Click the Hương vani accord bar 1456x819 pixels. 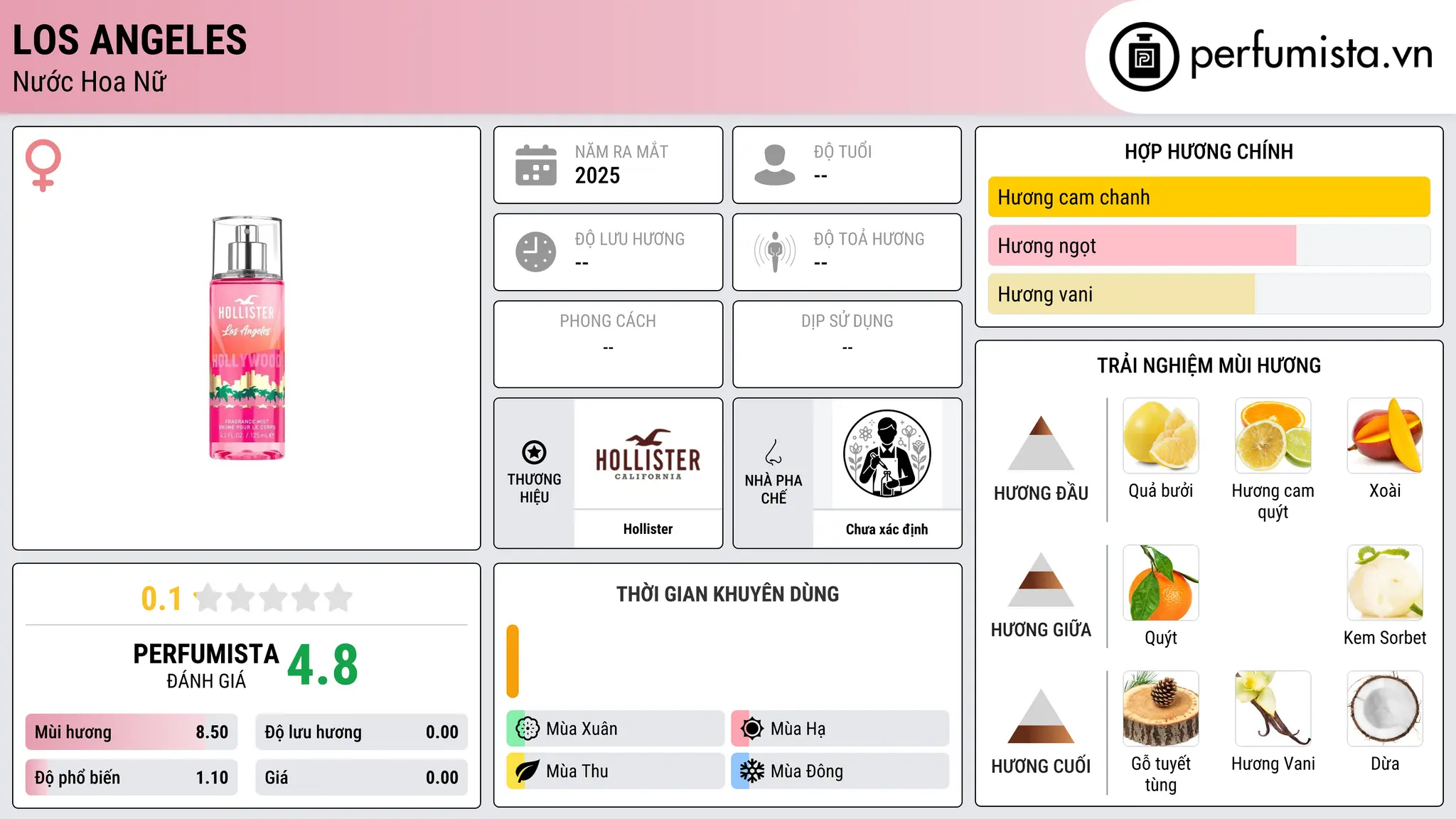tap(1209, 294)
